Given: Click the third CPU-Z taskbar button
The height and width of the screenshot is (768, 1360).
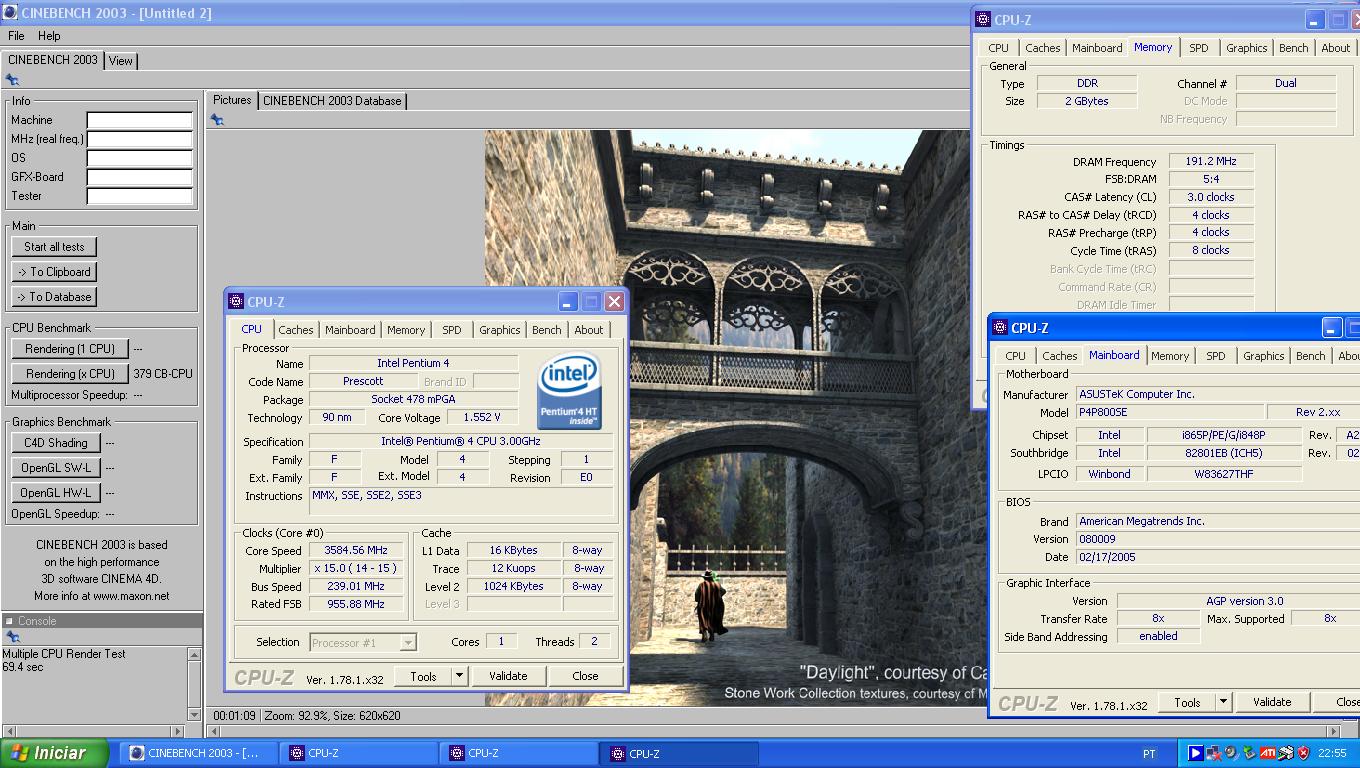Looking at the screenshot, I should [679, 753].
